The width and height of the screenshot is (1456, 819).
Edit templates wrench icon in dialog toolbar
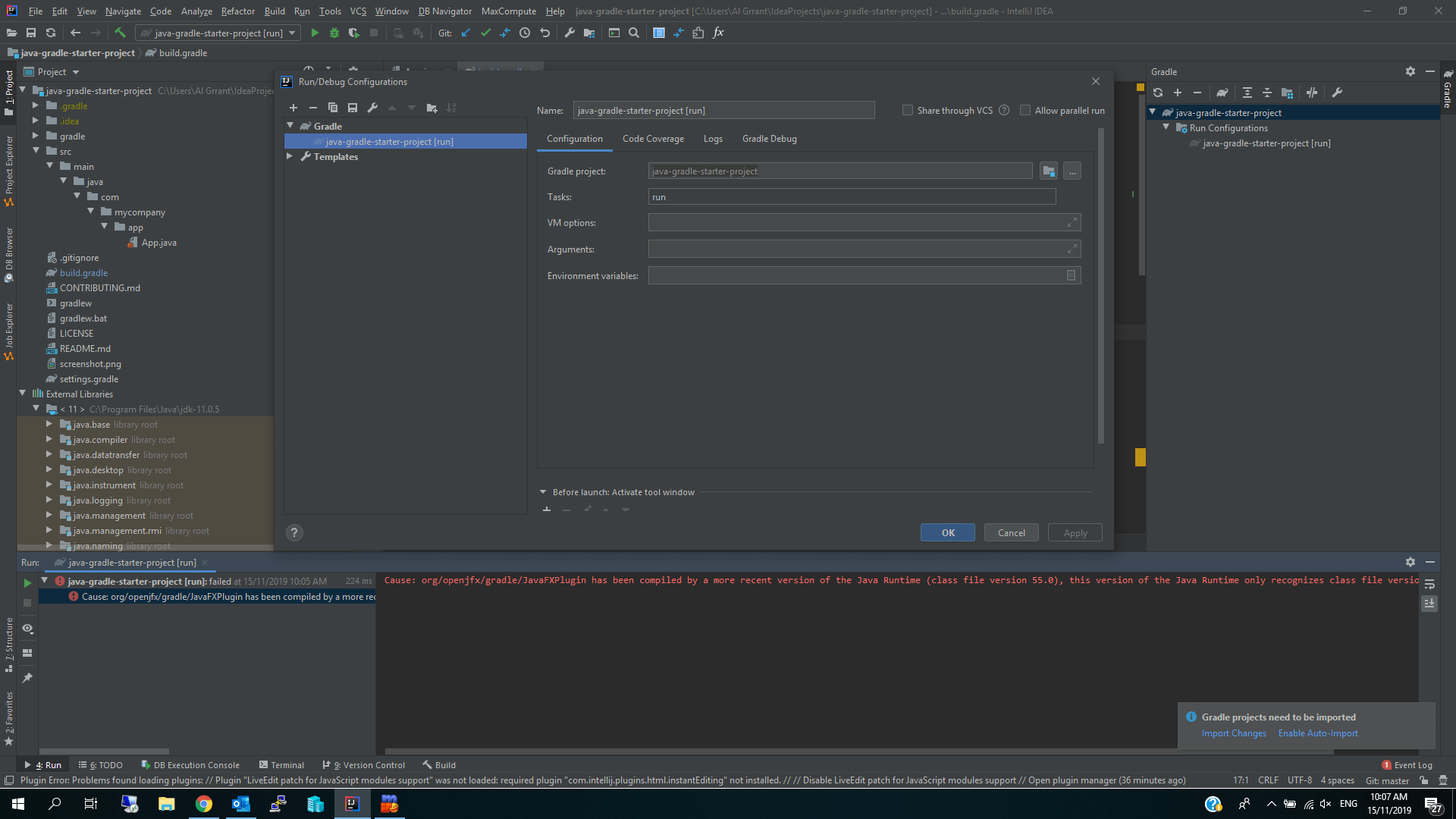(x=372, y=108)
